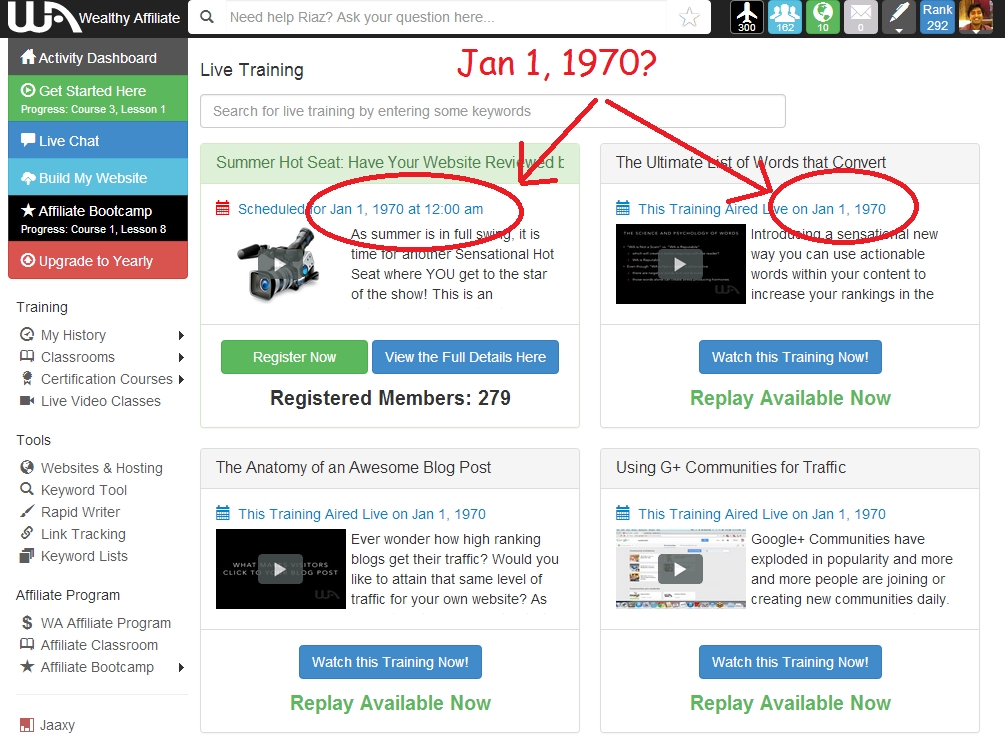Screen dimensions: 1005x745
Task: Click calendar icon for Awesome Blog Post training
Action: (222, 513)
